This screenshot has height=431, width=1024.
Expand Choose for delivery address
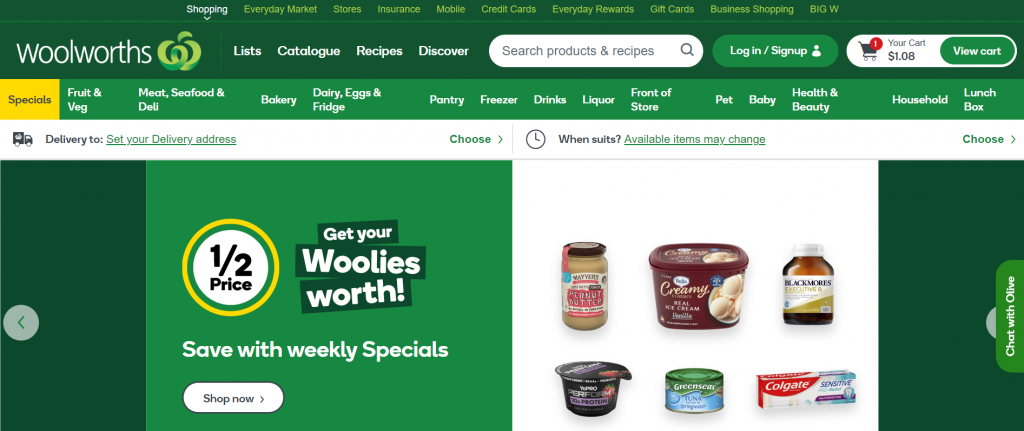pos(476,139)
